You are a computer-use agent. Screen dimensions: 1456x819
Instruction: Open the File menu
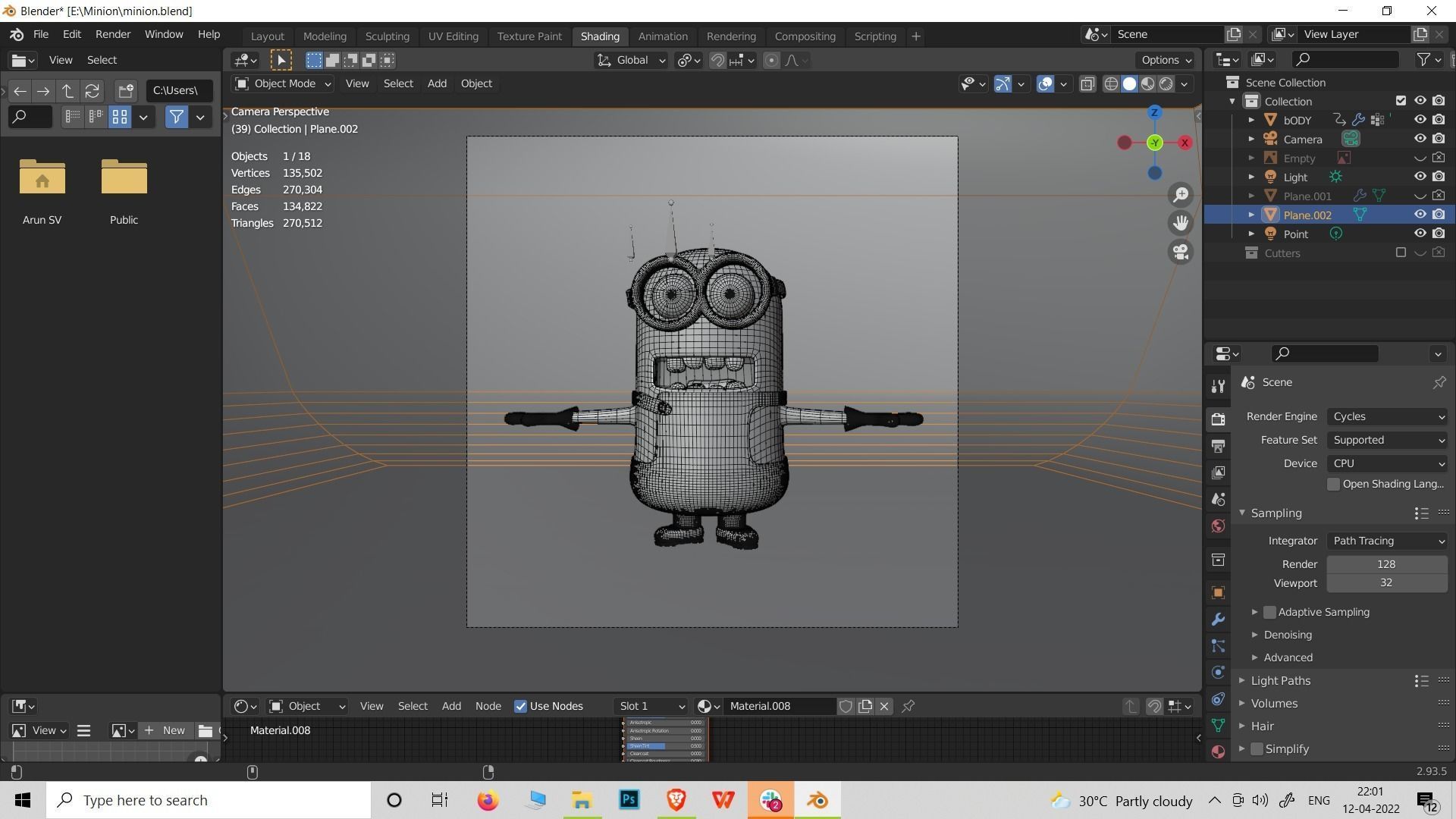click(x=41, y=35)
